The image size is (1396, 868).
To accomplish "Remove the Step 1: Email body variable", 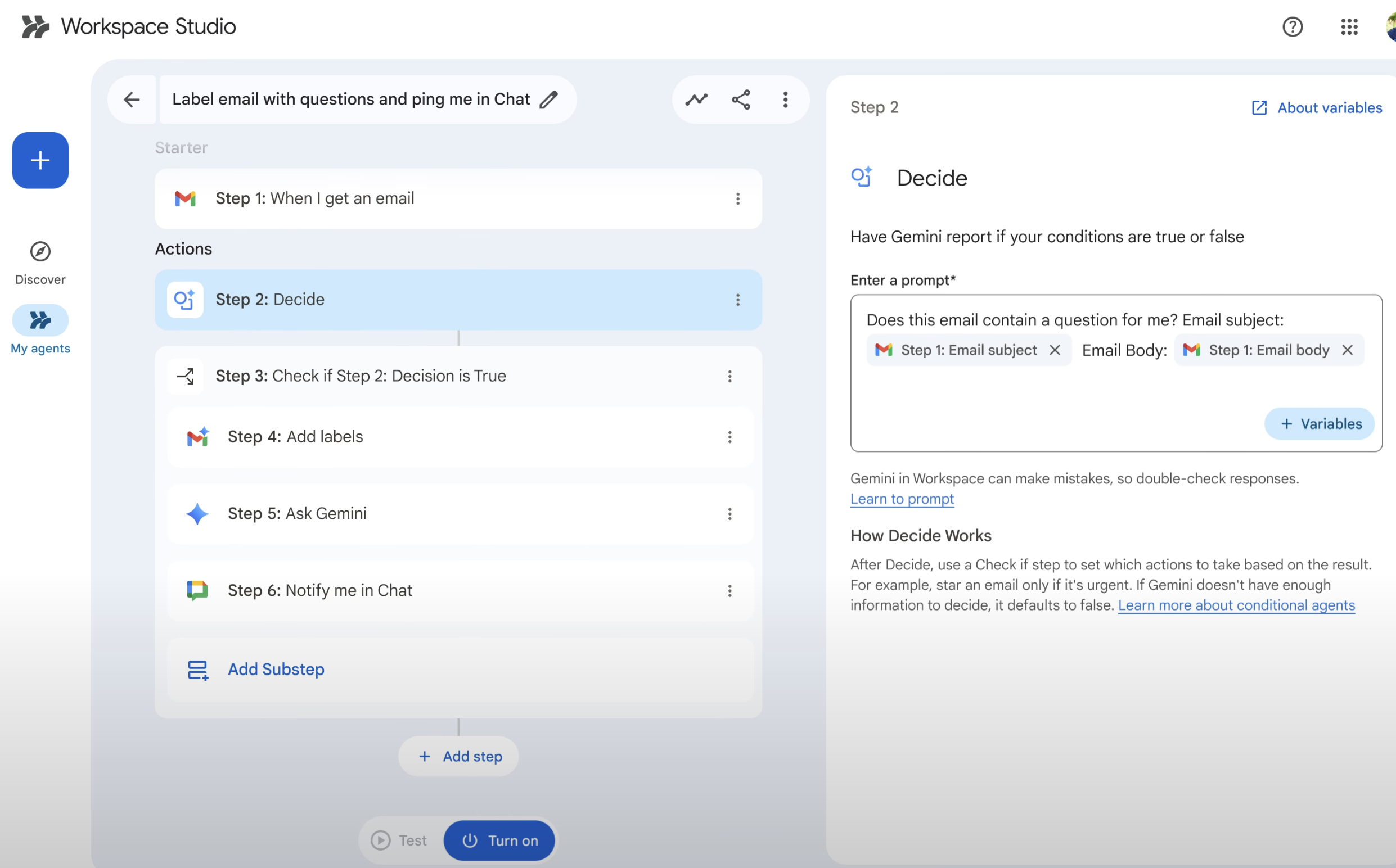I will (x=1348, y=350).
